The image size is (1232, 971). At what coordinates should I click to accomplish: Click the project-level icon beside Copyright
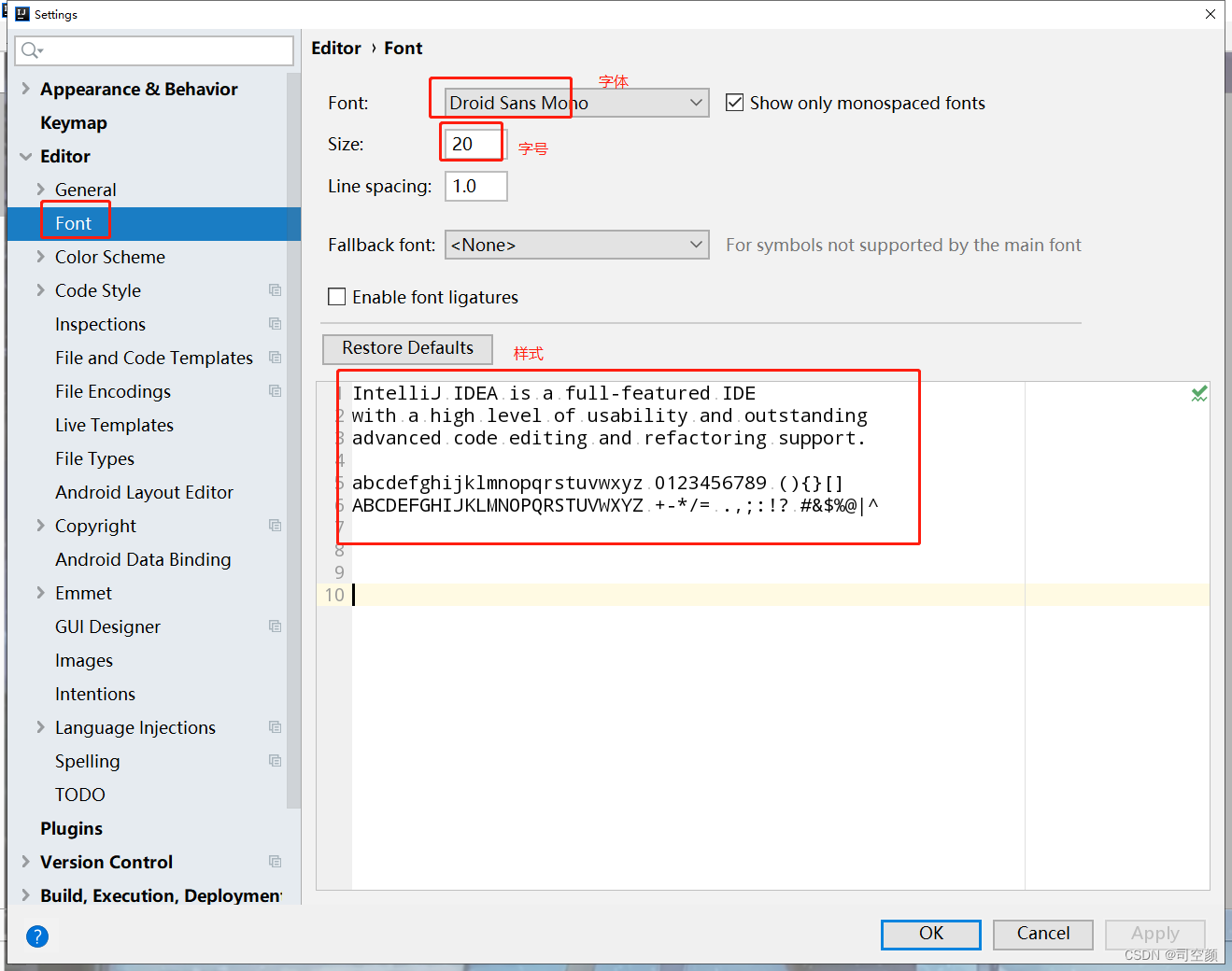(x=275, y=526)
